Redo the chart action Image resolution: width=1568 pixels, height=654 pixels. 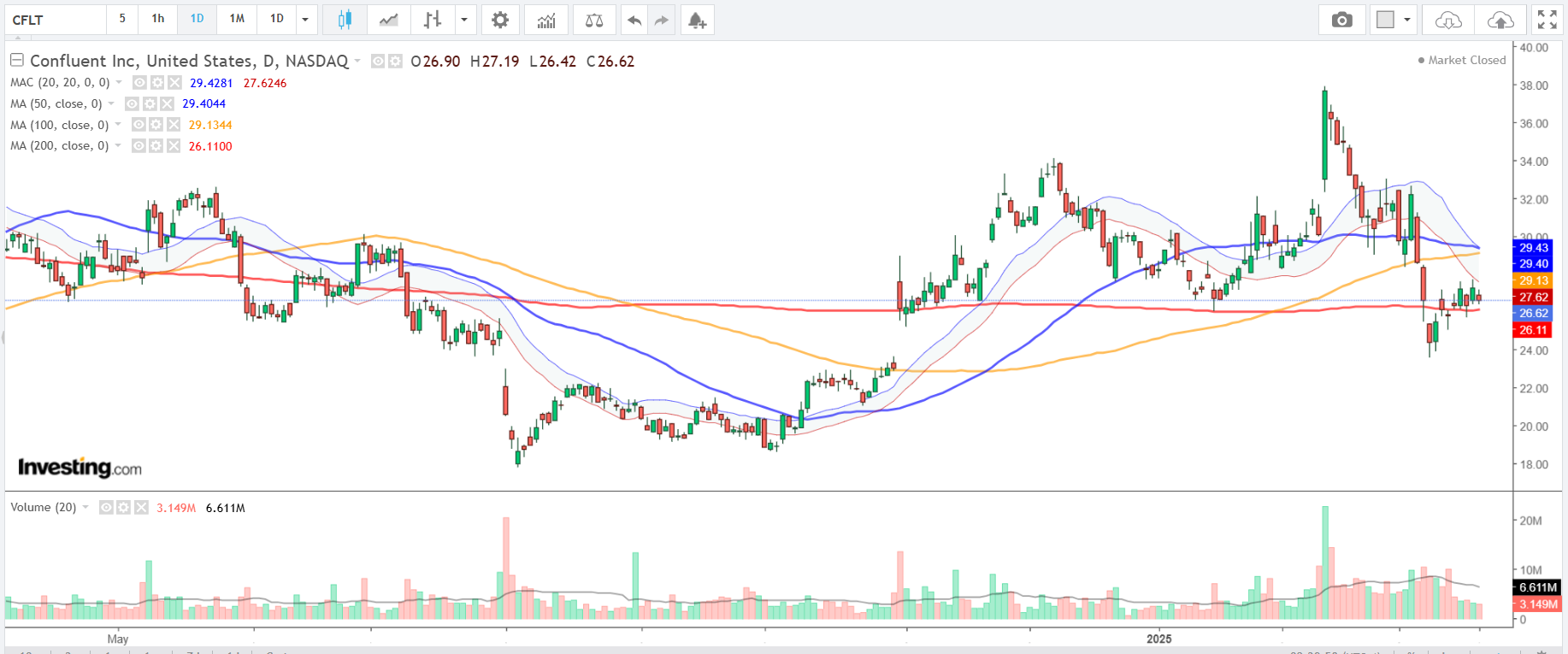click(662, 20)
